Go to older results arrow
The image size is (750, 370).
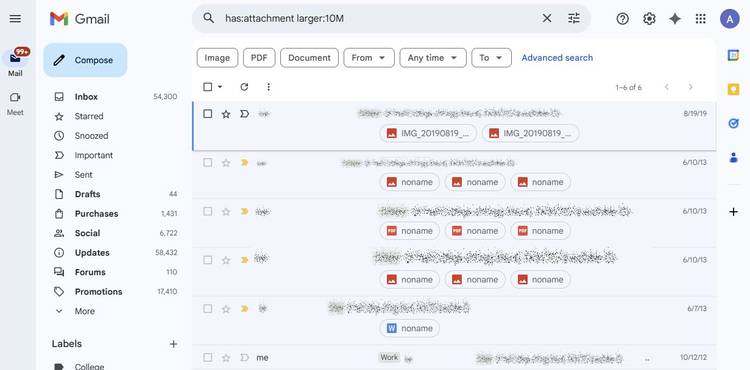click(690, 87)
